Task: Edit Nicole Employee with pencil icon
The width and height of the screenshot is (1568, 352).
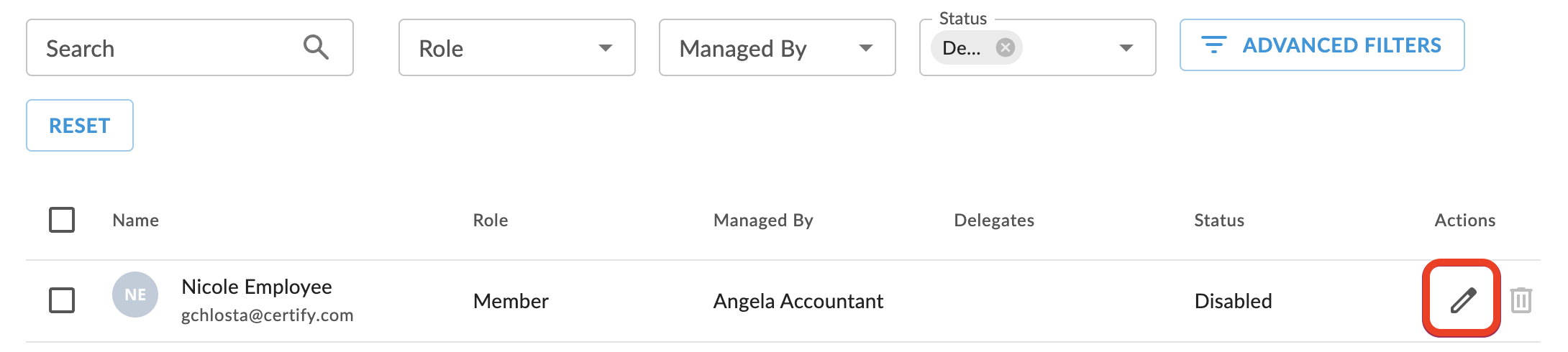Action: [1463, 300]
